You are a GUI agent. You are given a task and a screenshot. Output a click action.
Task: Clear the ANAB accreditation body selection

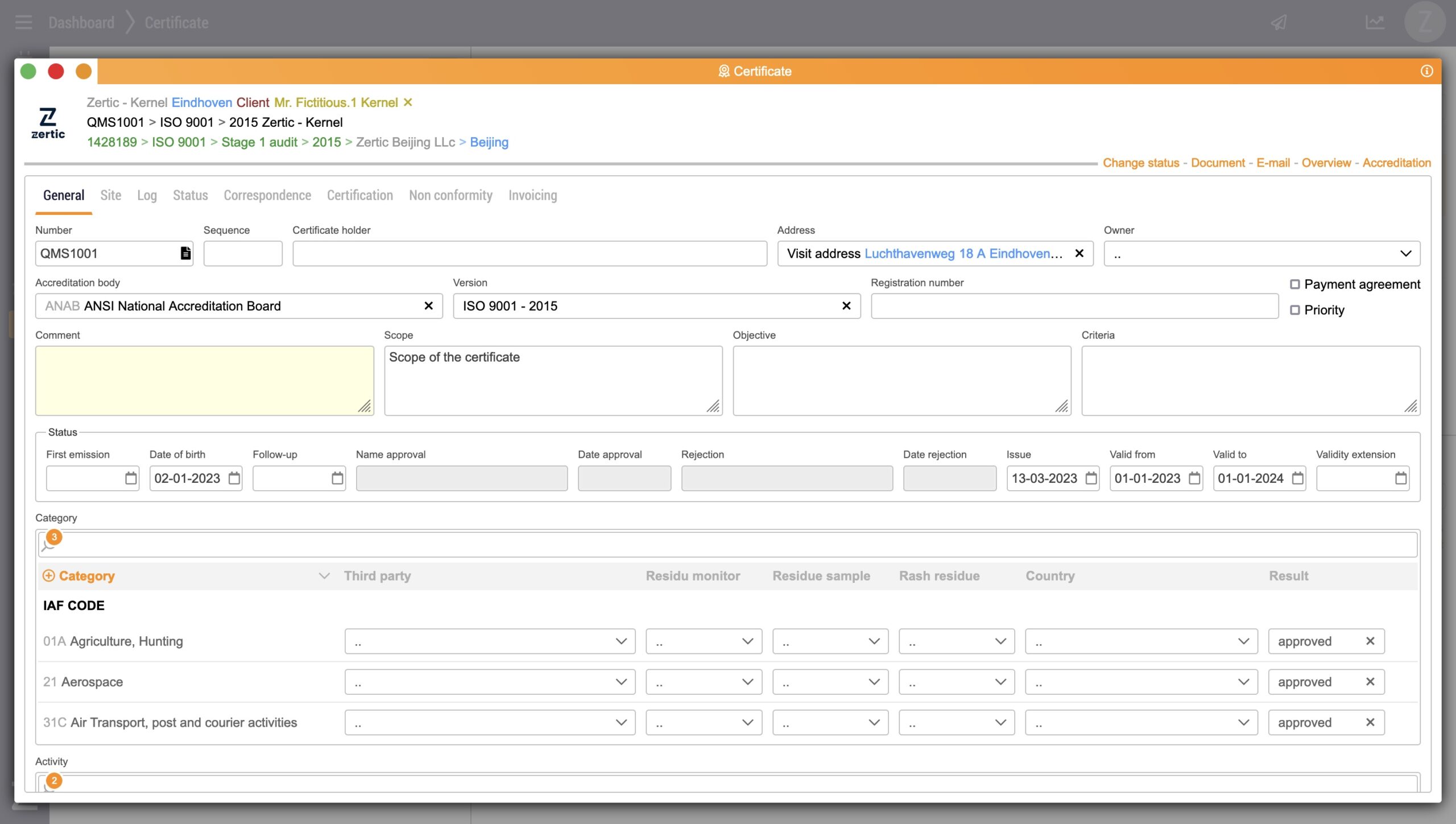coord(429,306)
